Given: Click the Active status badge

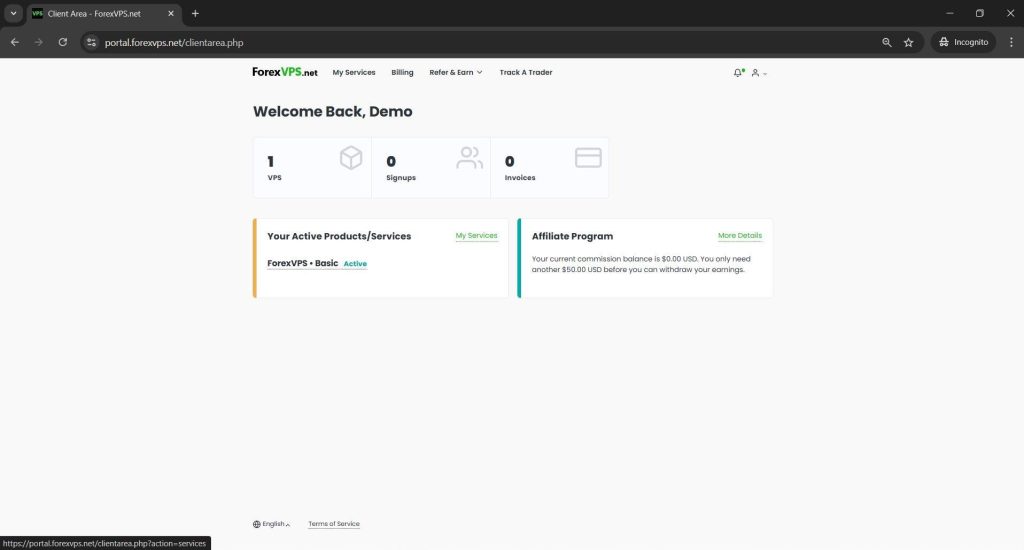Looking at the screenshot, I should (355, 264).
